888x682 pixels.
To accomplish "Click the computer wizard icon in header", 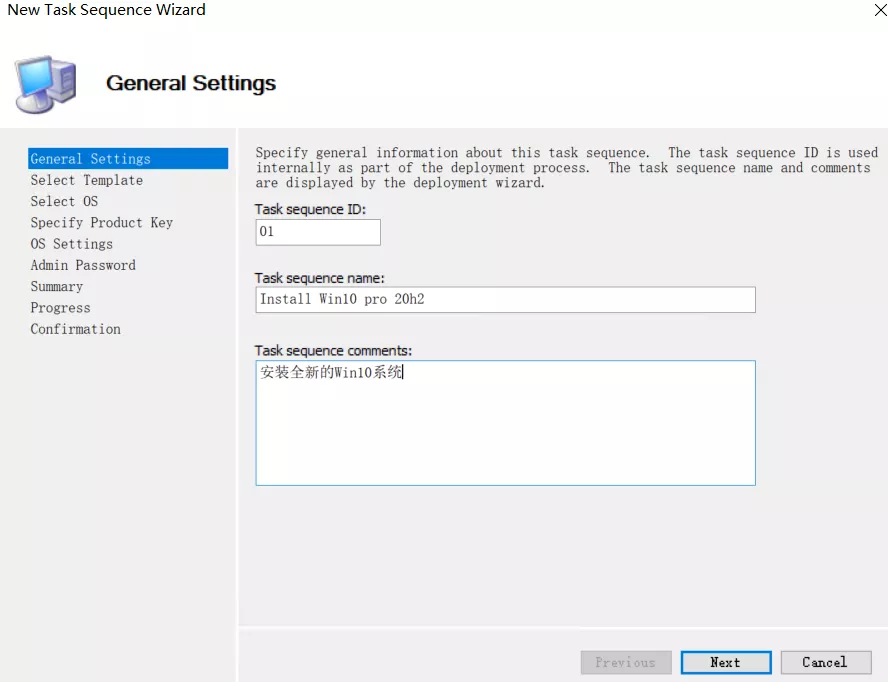I will [x=45, y=84].
